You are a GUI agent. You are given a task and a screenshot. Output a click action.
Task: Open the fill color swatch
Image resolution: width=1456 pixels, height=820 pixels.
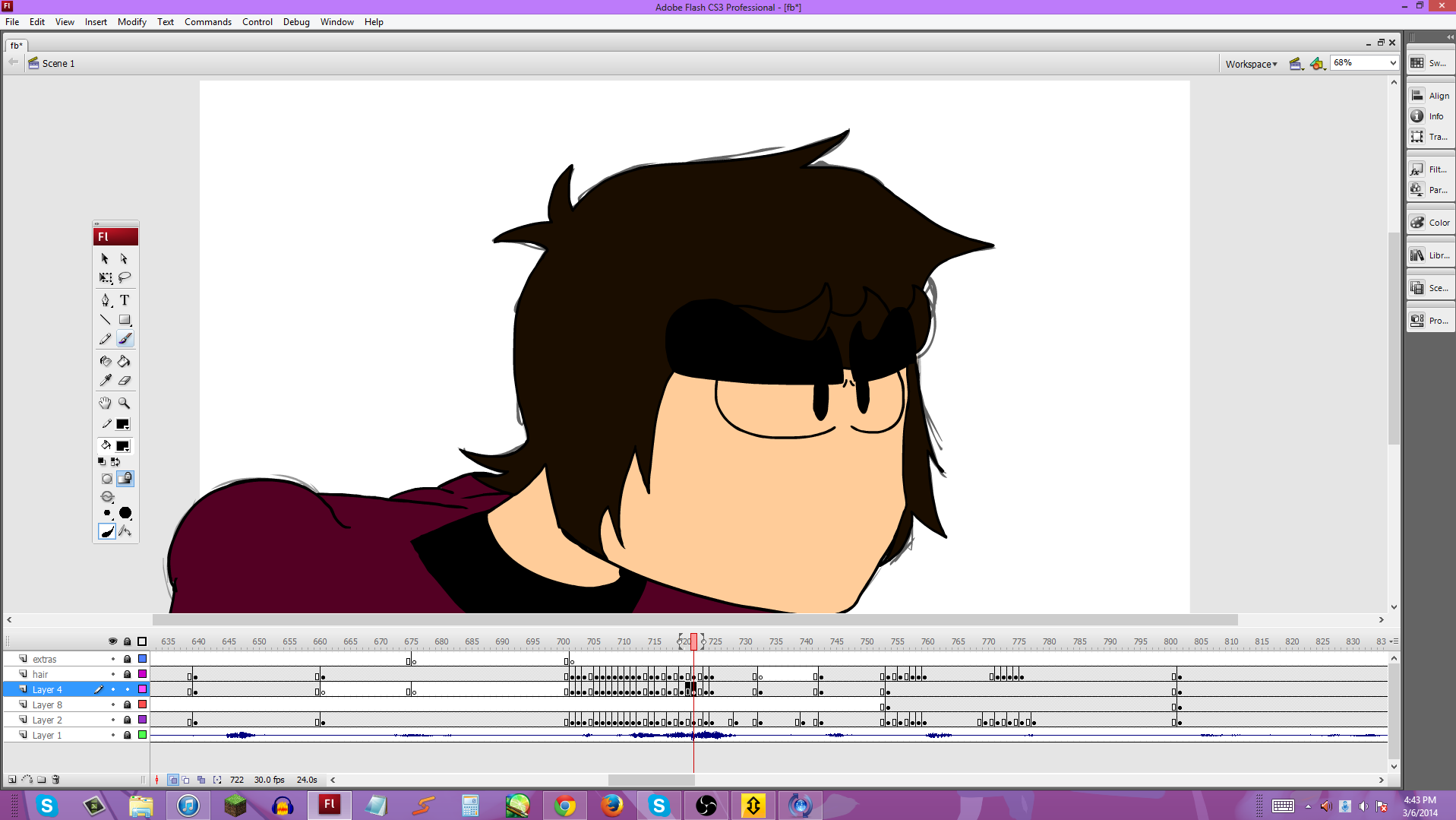click(x=122, y=446)
